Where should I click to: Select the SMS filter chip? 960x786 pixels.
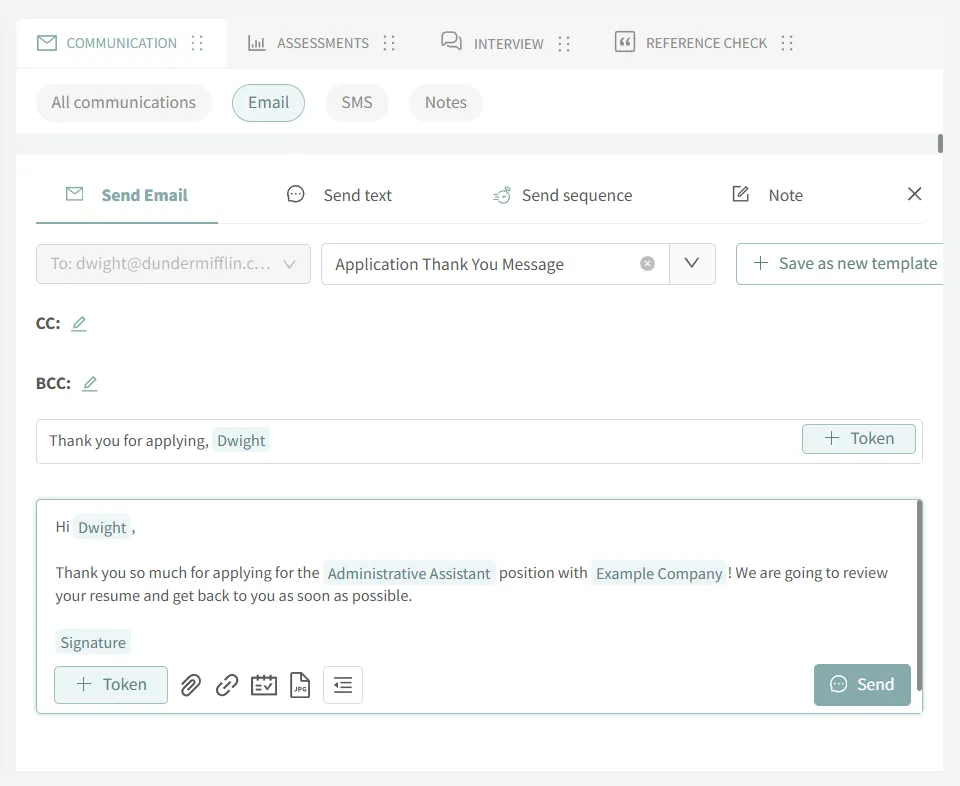[x=356, y=102]
